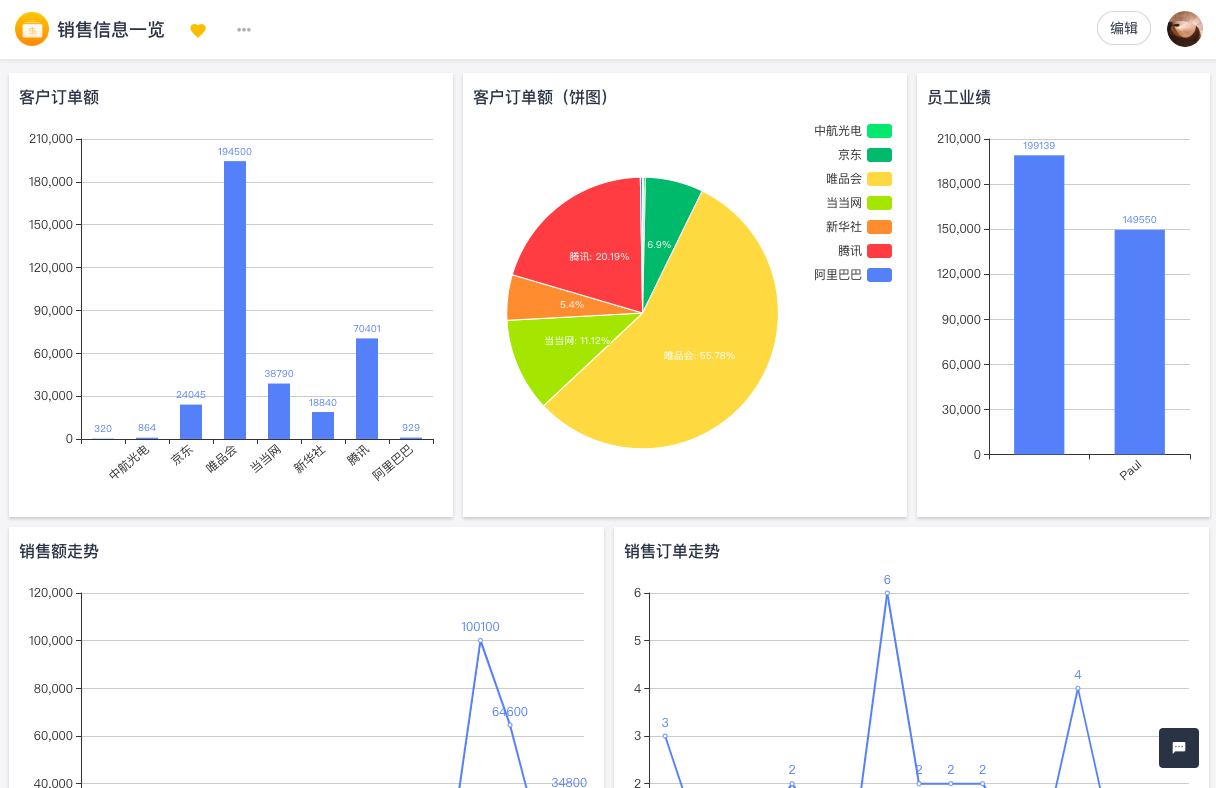The image size is (1216, 788).
Task: Toggle the 唯品会 yellow legend swatch
Action: pyautogui.click(x=879, y=179)
